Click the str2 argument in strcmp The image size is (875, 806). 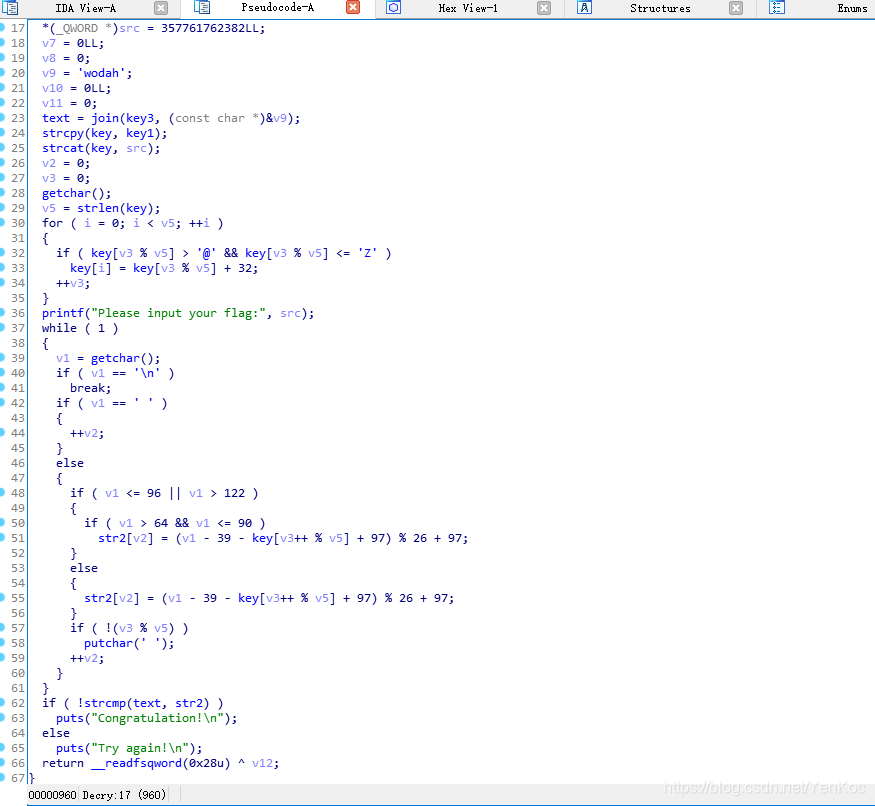tap(189, 703)
